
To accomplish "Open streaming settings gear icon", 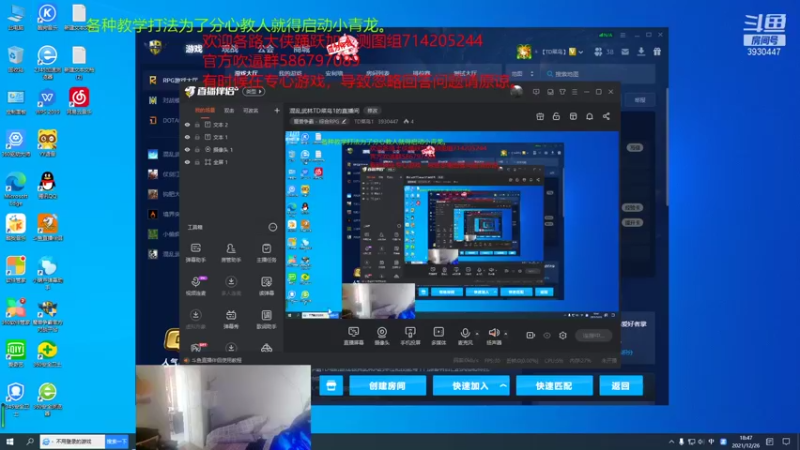I will pos(563,335).
